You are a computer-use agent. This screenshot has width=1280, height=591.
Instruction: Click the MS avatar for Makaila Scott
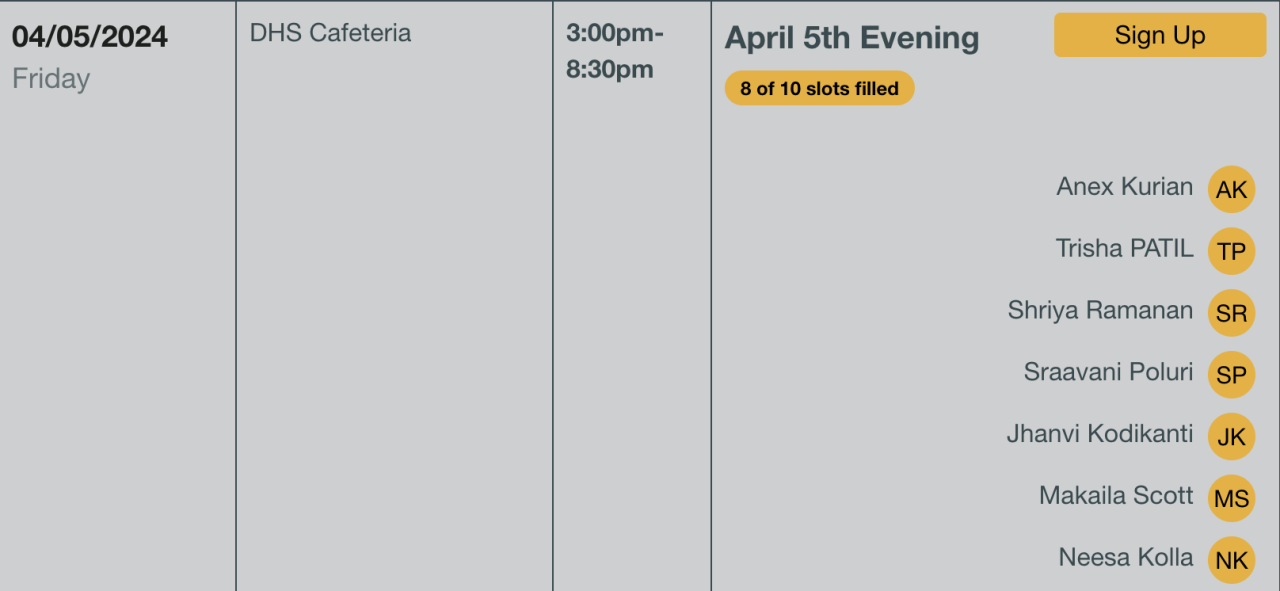(x=1231, y=498)
